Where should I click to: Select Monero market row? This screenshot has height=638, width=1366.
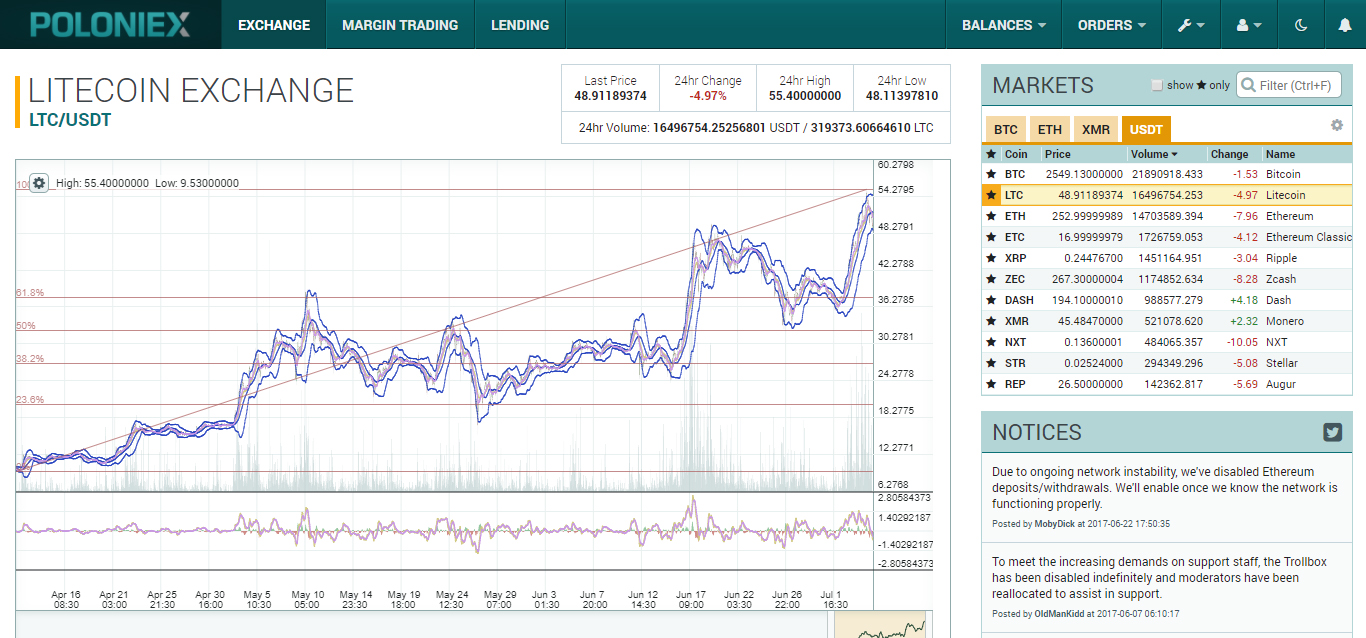pyautogui.click(x=1166, y=321)
